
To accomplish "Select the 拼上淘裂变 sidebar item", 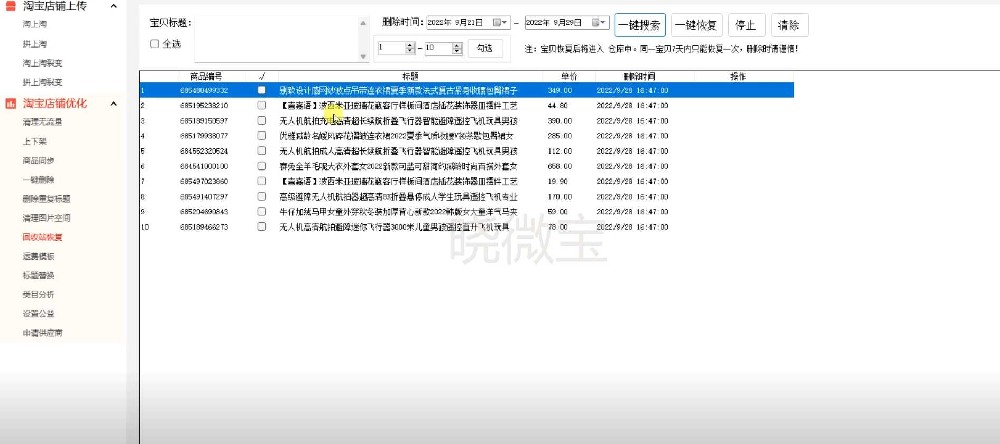I will click(42, 82).
